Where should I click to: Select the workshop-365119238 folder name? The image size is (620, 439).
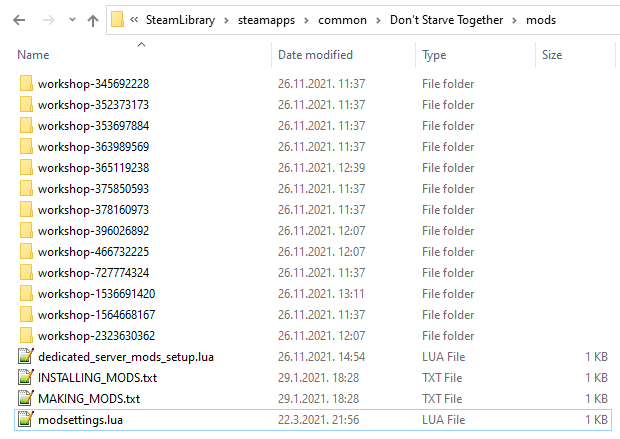tap(93, 168)
